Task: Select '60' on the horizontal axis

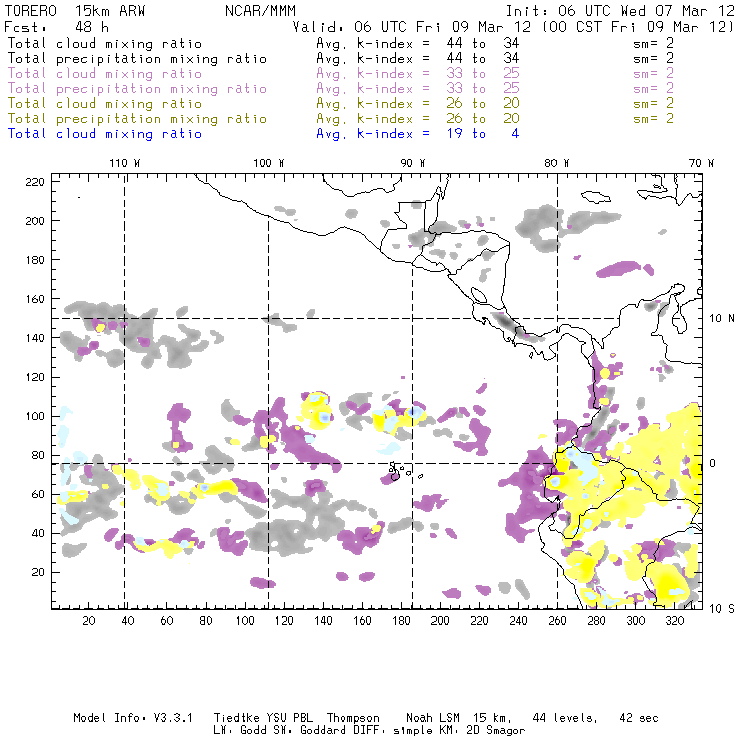Action: 167,621
